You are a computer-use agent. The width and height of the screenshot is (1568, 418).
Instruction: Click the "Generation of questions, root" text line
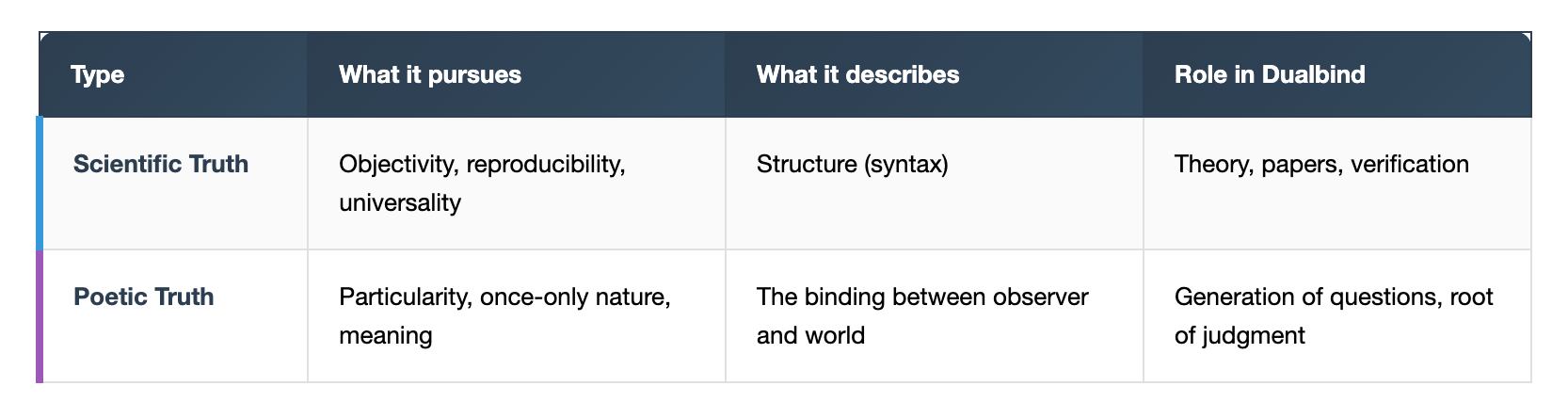point(1333,297)
